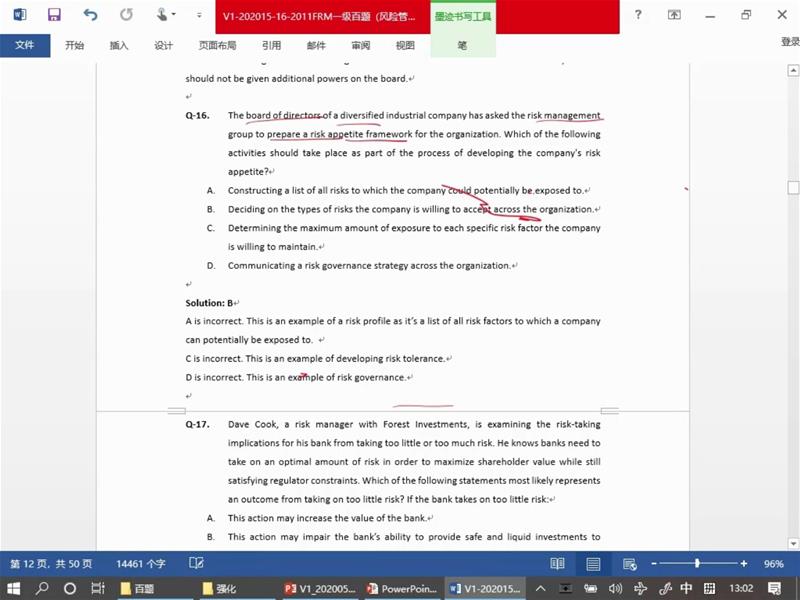
Task: Open the Windows Start menu
Action: (x=14, y=588)
